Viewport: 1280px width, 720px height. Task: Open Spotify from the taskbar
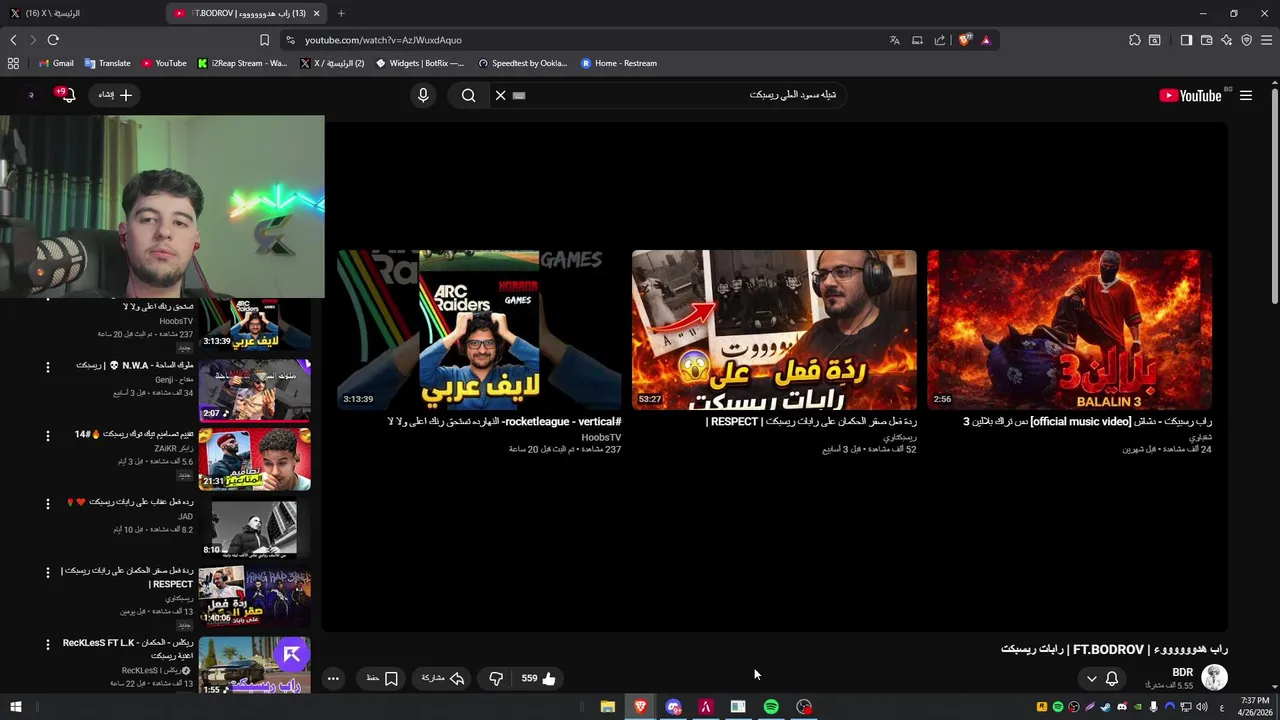(x=771, y=707)
